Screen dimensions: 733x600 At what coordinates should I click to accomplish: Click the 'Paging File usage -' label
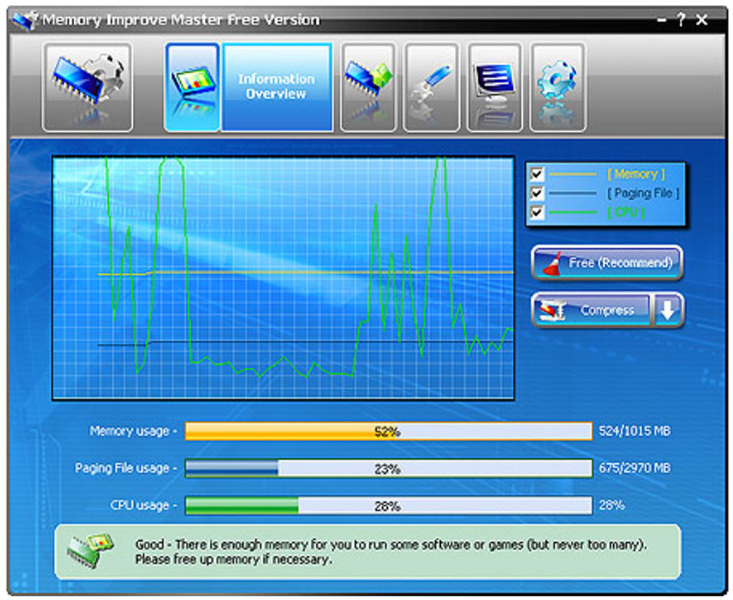(126, 468)
